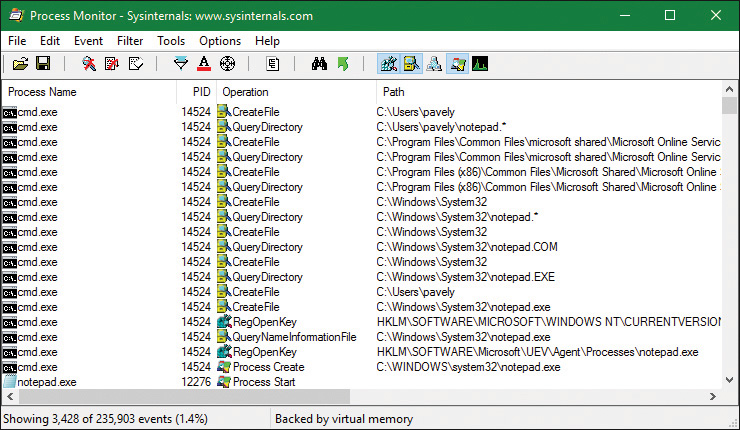Click the Save floppy disk icon

pos(43,64)
